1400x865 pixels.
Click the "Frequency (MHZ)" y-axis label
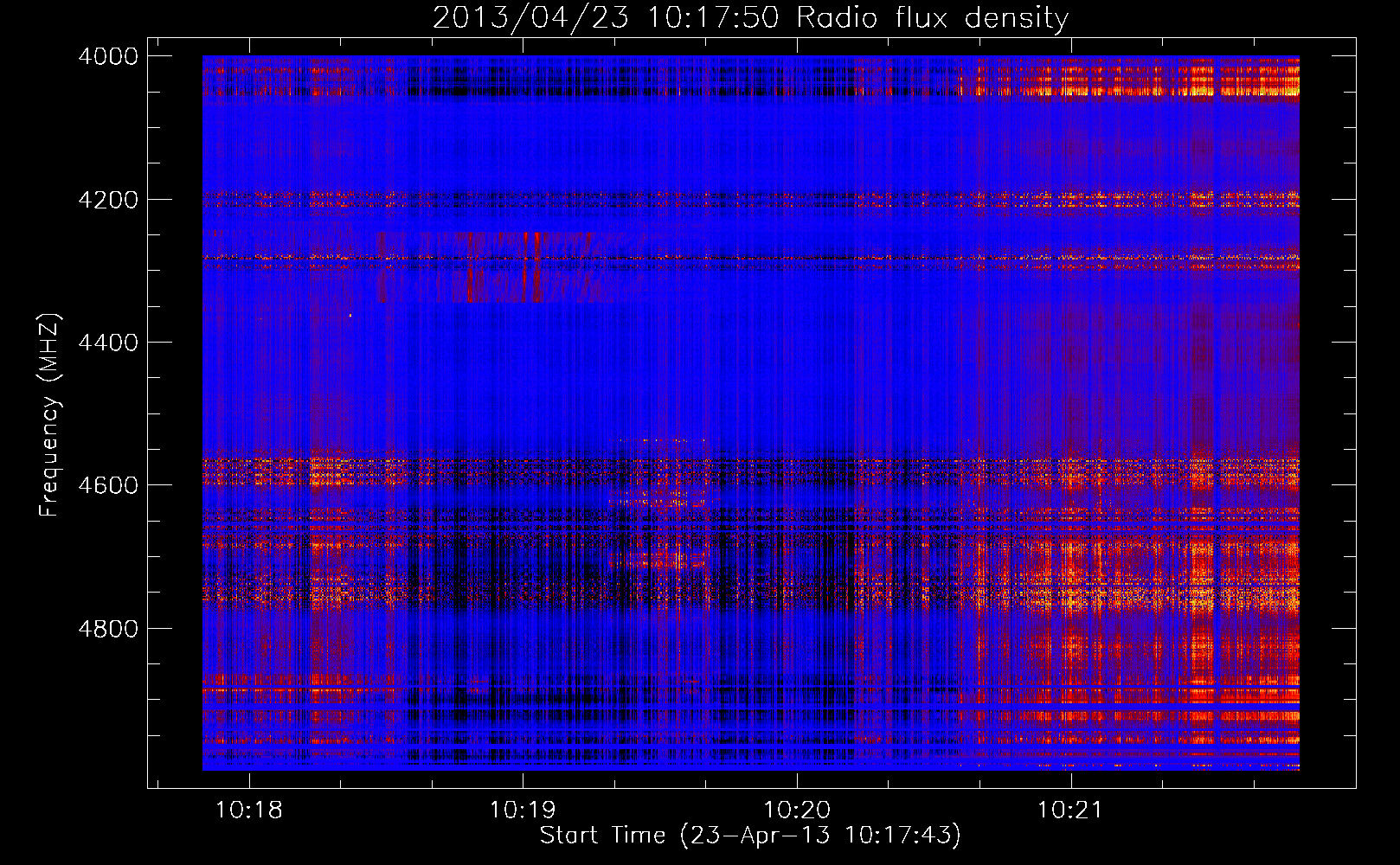click(x=49, y=415)
